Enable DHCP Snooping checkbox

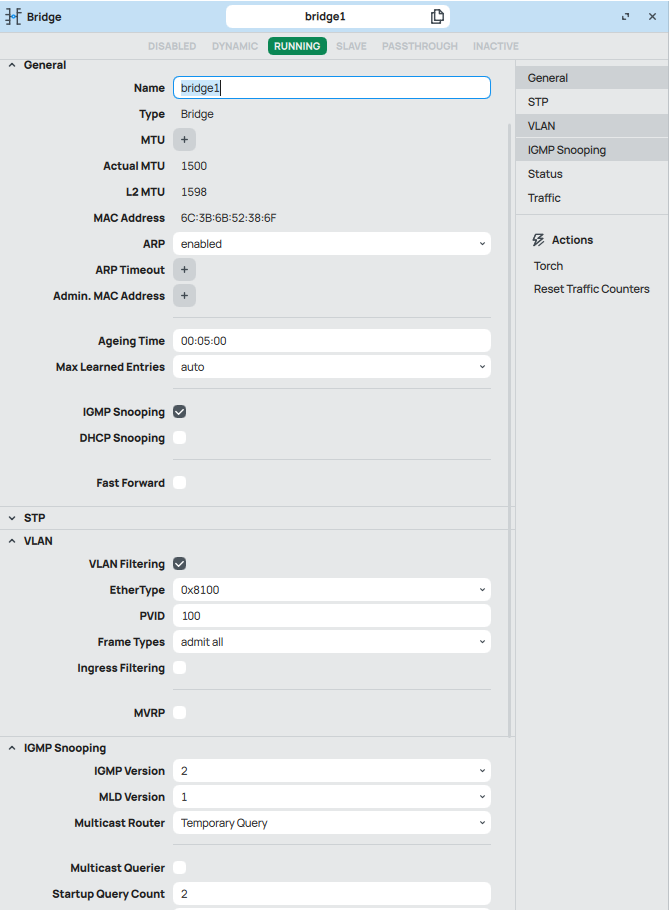(x=180, y=438)
